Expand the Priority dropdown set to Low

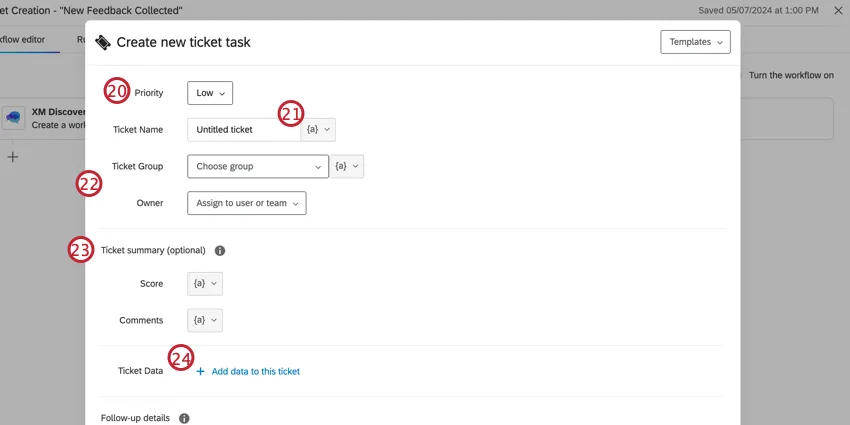pyautogui.click(x=209, y=93)
